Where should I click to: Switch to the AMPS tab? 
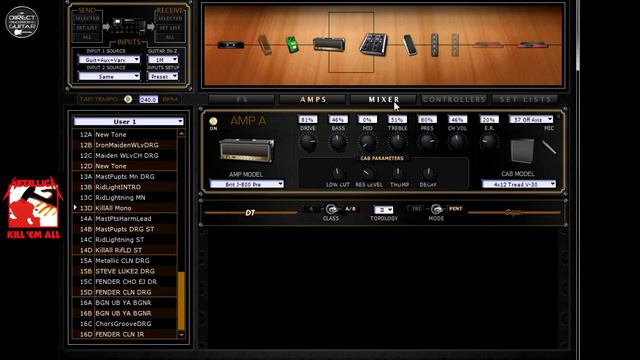(x=313, y=99)
